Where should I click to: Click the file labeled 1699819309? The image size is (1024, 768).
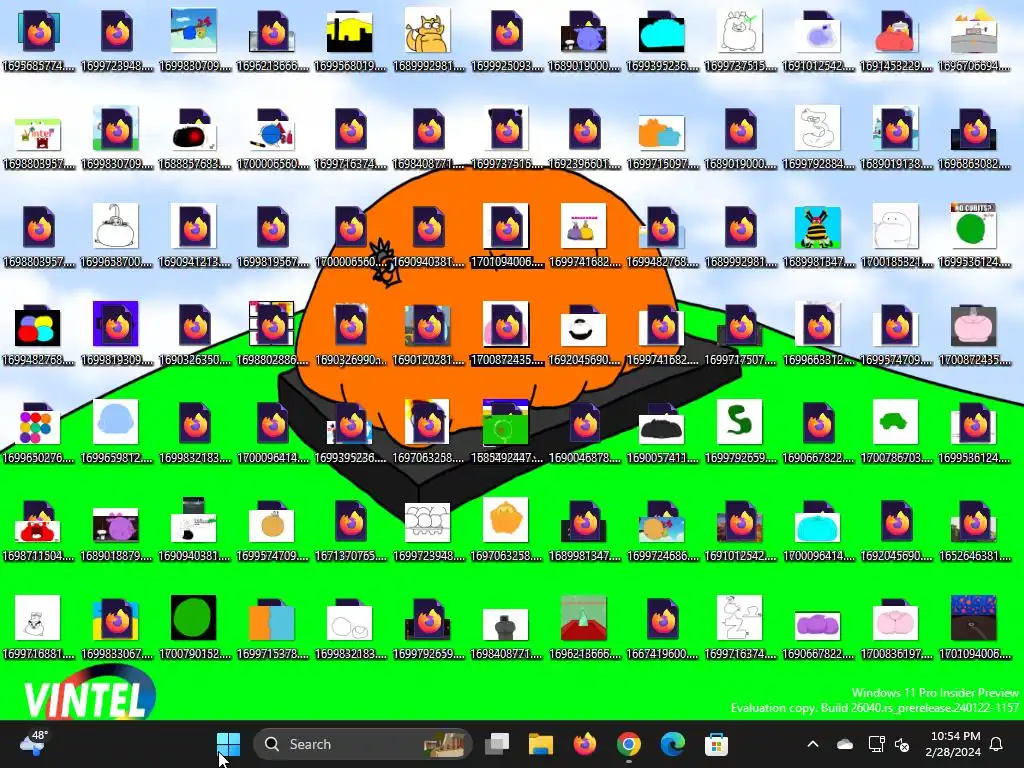(x=116, y=334)
